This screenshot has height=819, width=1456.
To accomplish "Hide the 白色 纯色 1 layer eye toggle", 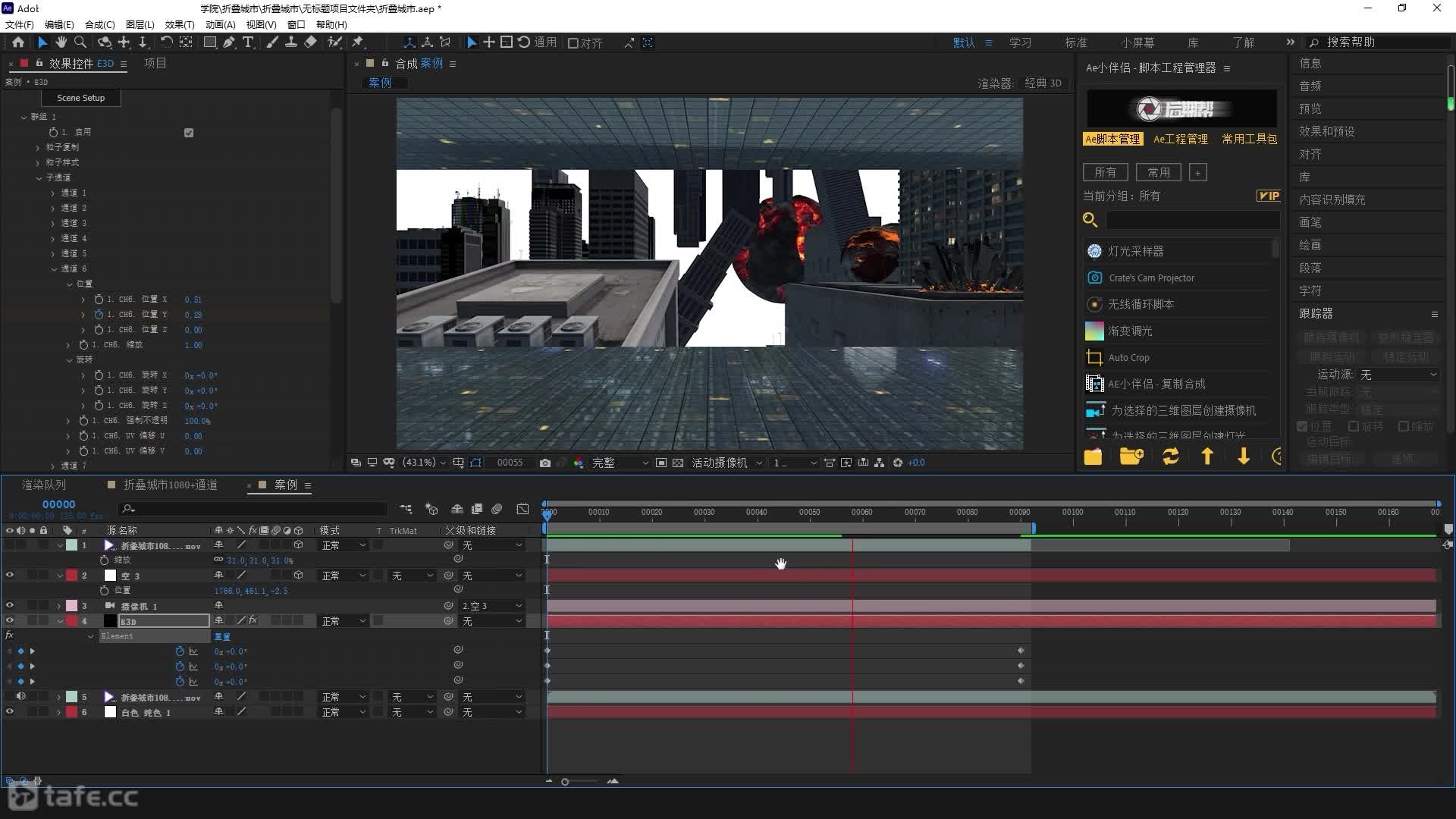I will 10,712.
